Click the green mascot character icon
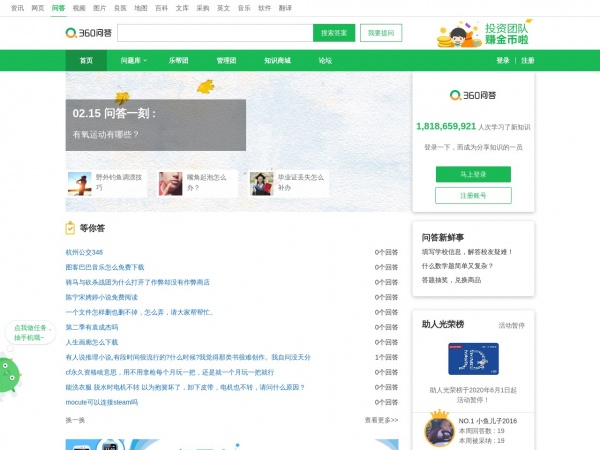 pyautogui.click(x=8, y=376)
